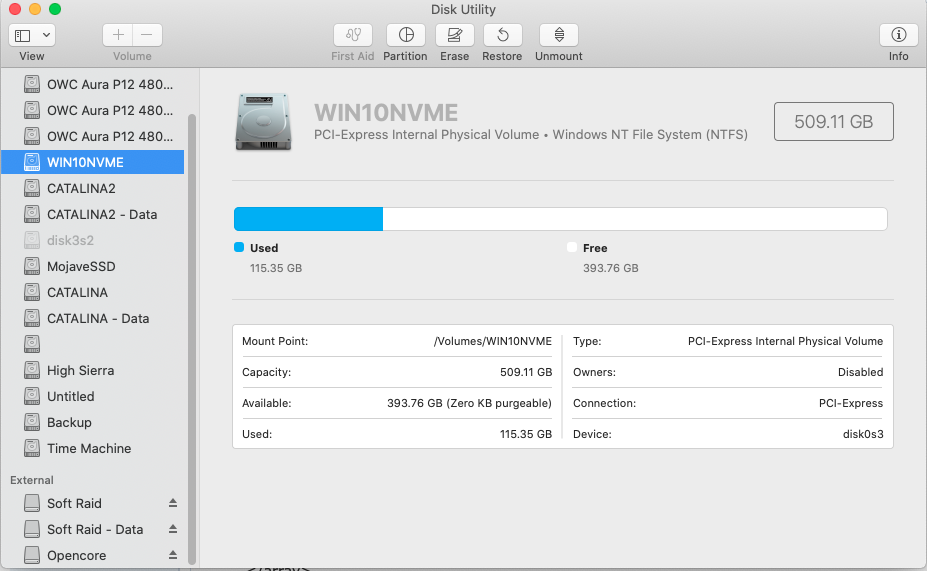Select the CATALINA2 volume
The height and width of the screenshot is (571, 927).
click(x=93, y=188)
